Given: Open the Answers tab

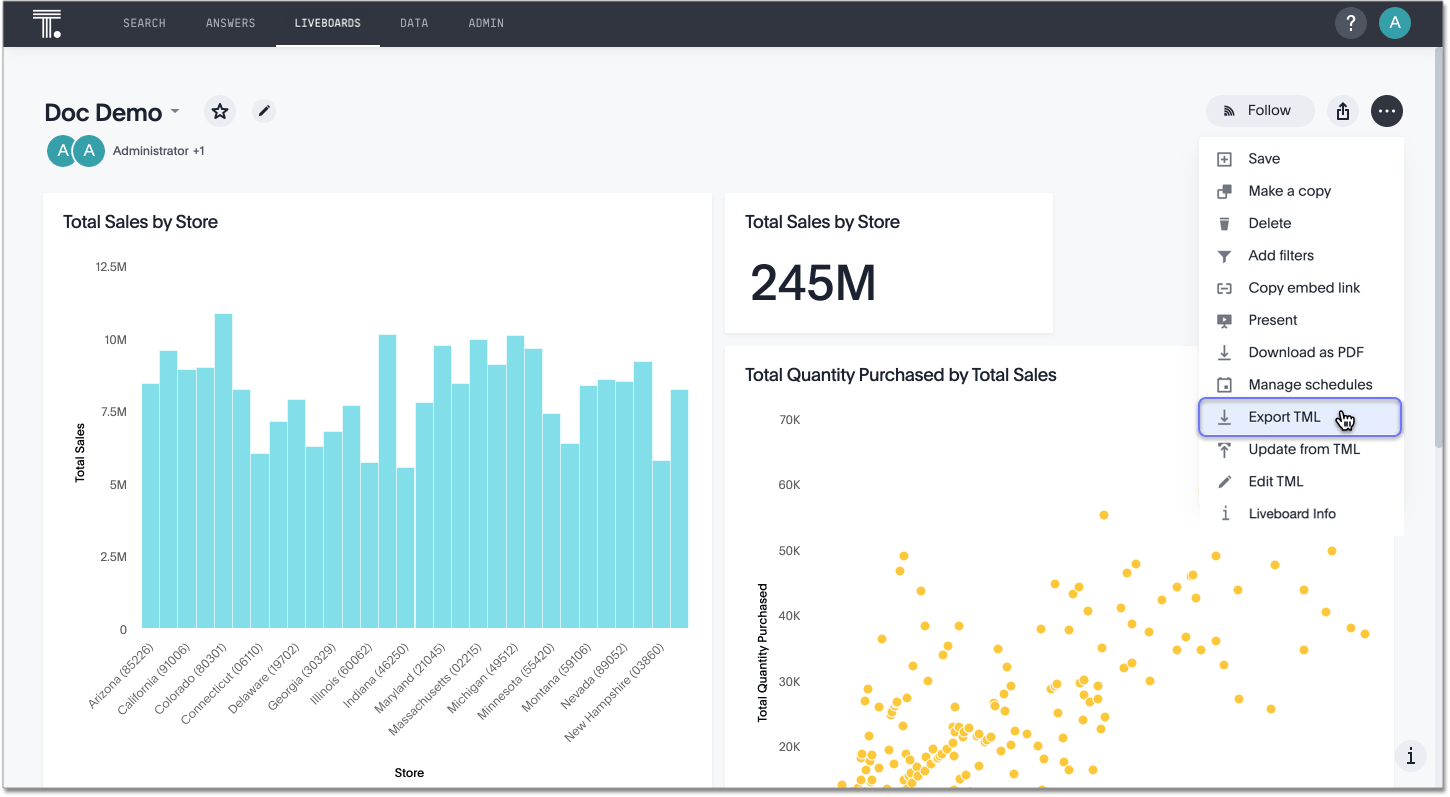Looking at the screenshot, I should pyautogui.click(x=230, y=23).
